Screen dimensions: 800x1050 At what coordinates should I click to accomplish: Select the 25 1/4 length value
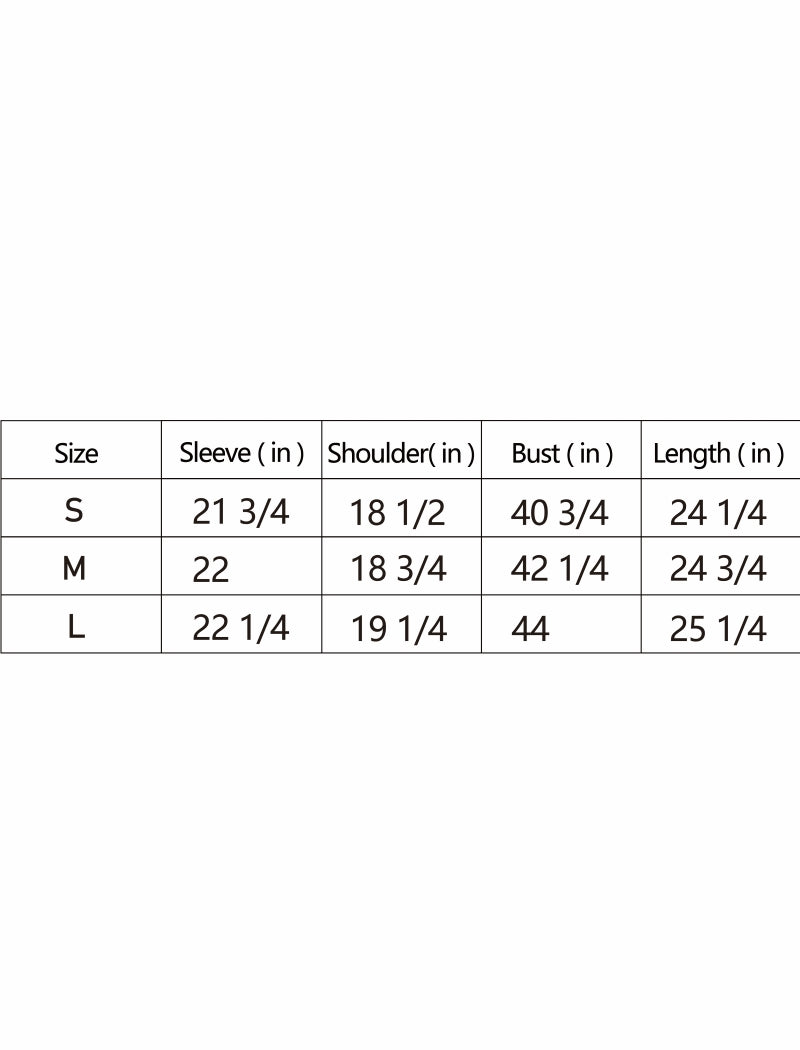[718, 629]
